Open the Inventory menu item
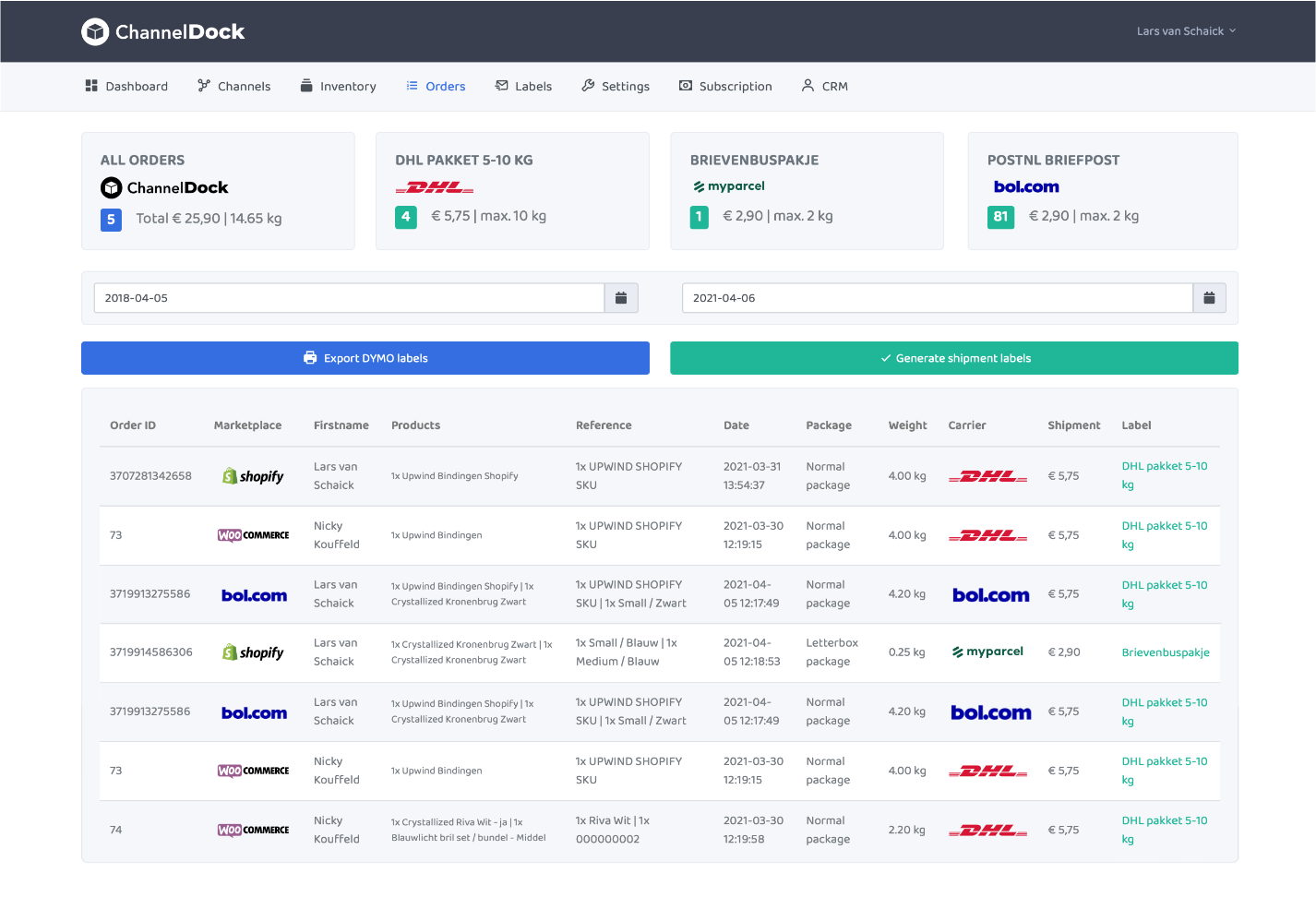Image resolution: width=1316 pixels, height=897 pixels. (338, 86)
